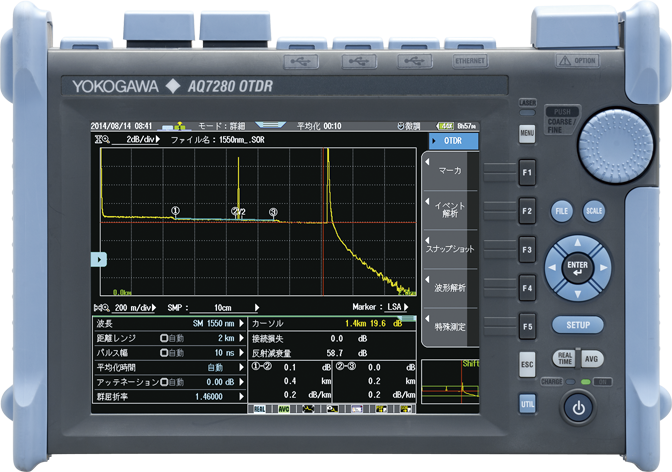Click the file name 1550nm_.SOR
This screenshot has width=672, height=472.
[242, 140]
